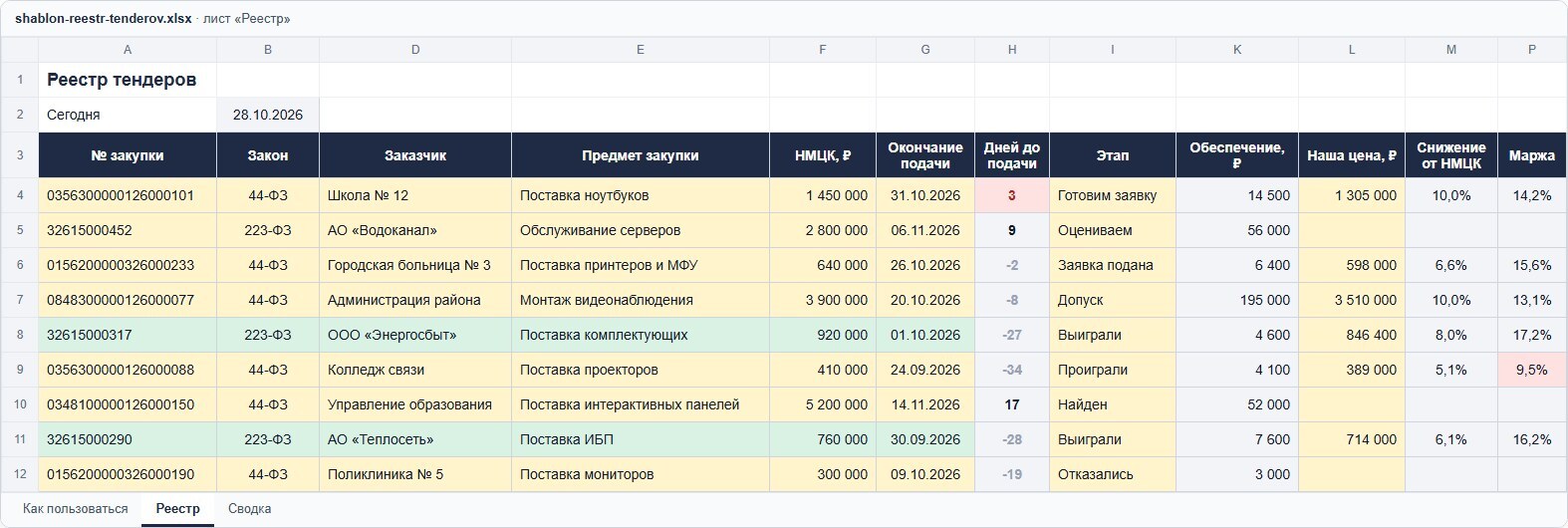Click the «Маржа» heading cell
The width and height of the screenshot is (1568, 528).
[x=1532, y=155]
